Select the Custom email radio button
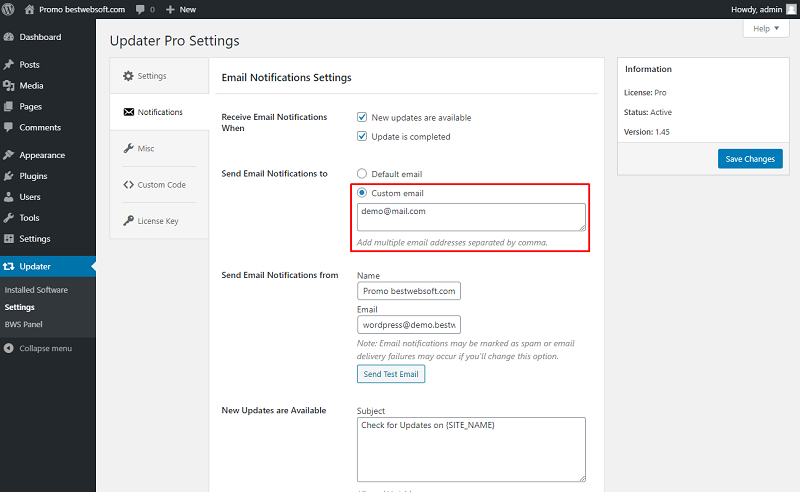 (x=362, y=192)
